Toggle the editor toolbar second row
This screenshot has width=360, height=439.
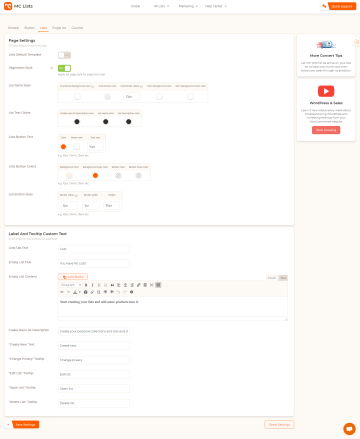pyautogui.click(x=158, y=285)
